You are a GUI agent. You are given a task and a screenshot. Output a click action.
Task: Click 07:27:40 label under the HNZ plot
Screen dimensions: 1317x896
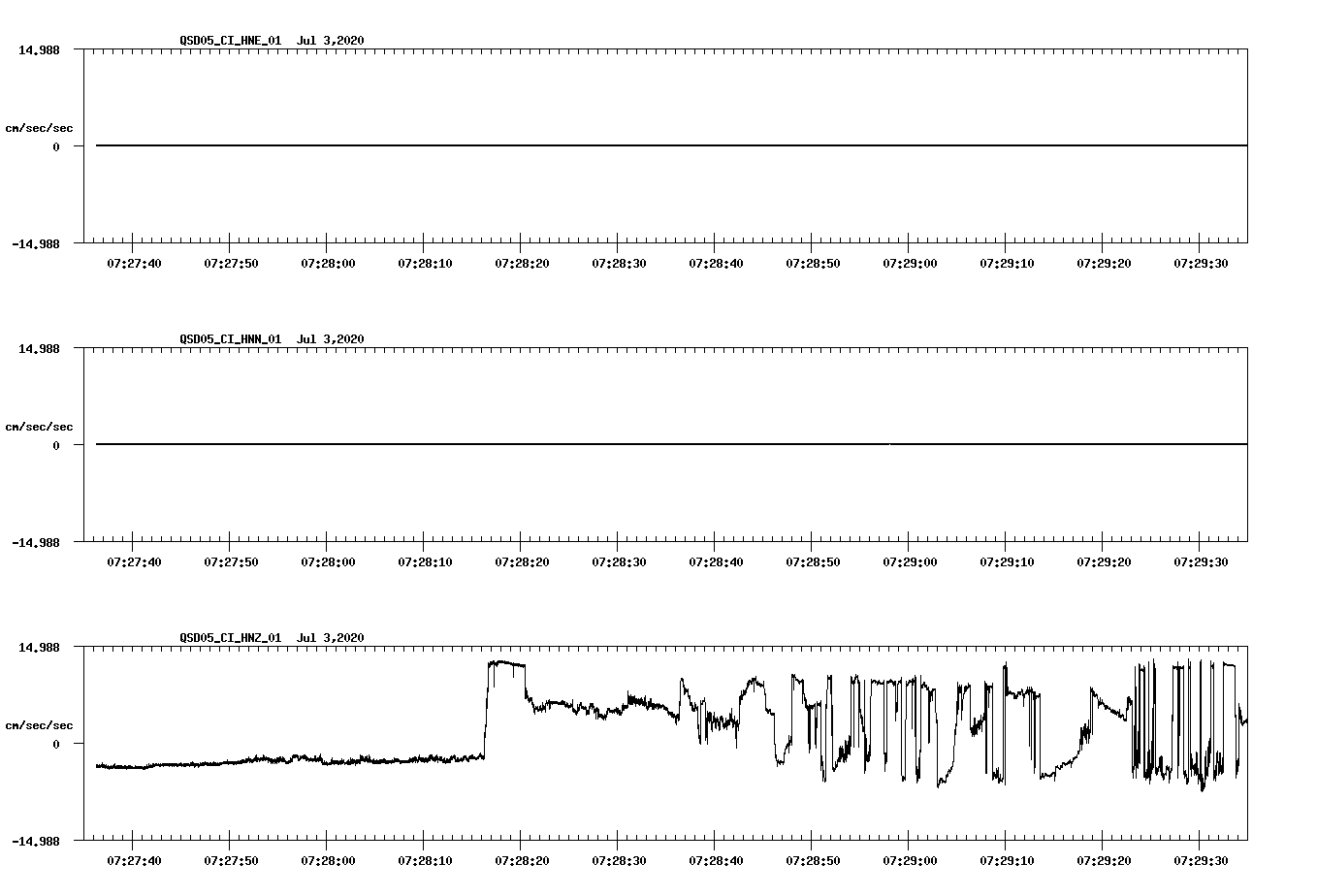(x=134, y=860)
